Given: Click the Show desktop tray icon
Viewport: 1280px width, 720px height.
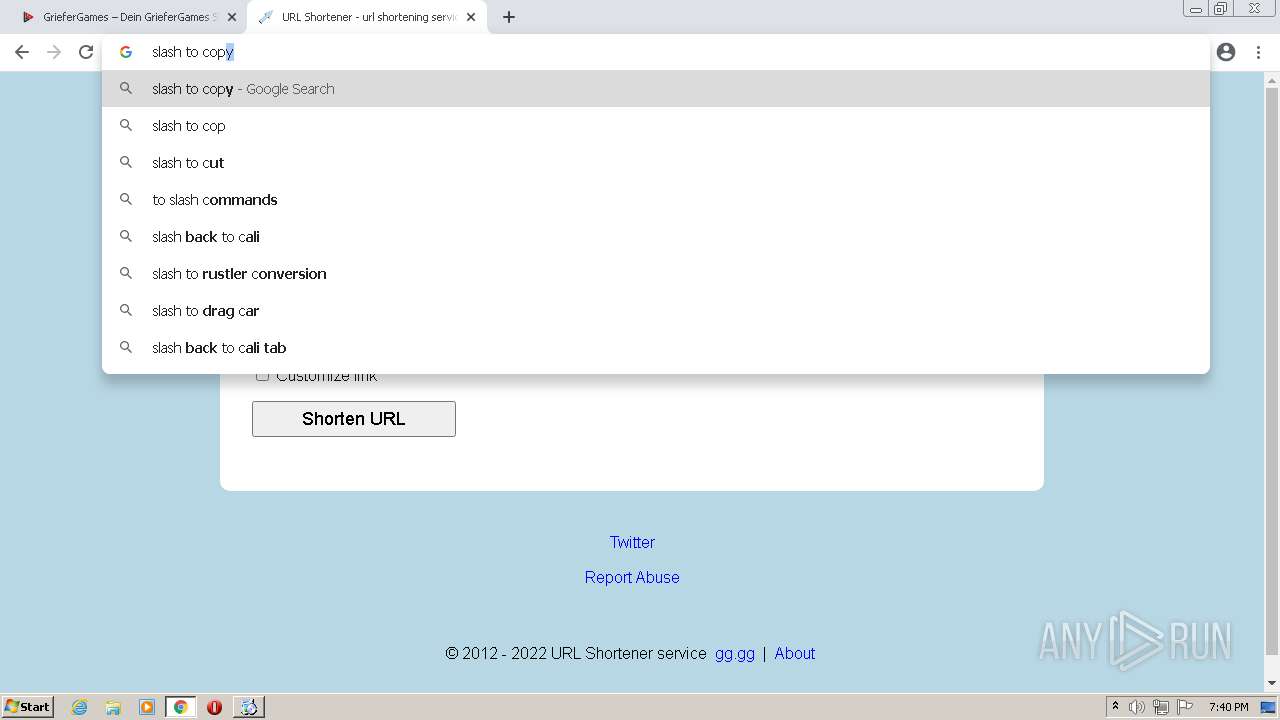Looking at the screenshot, I should [1269, 707].
